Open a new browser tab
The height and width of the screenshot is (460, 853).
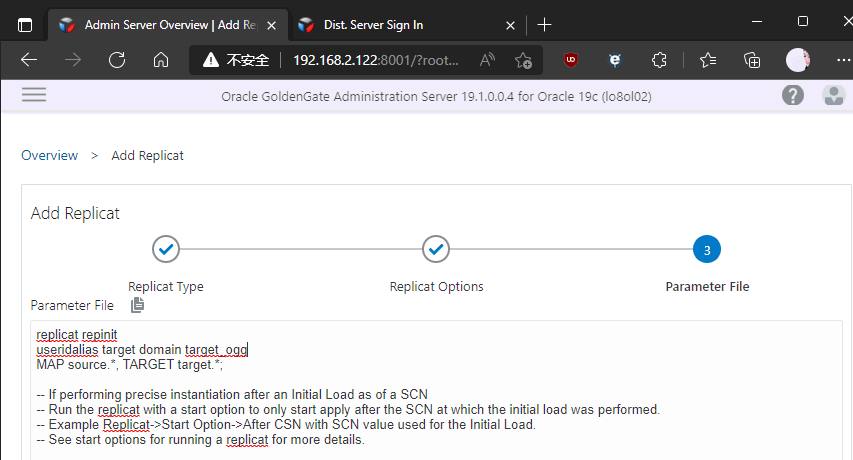click(544, 24)
